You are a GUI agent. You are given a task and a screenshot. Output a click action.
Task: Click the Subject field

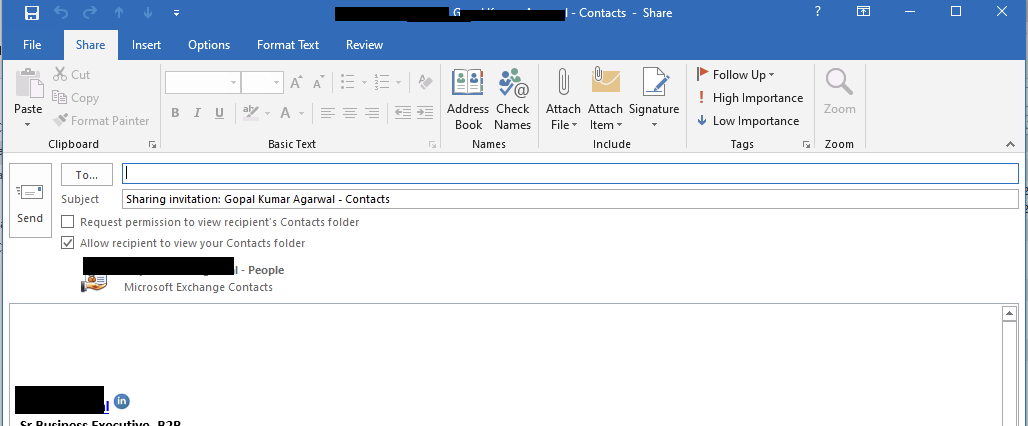click(570, 199)
